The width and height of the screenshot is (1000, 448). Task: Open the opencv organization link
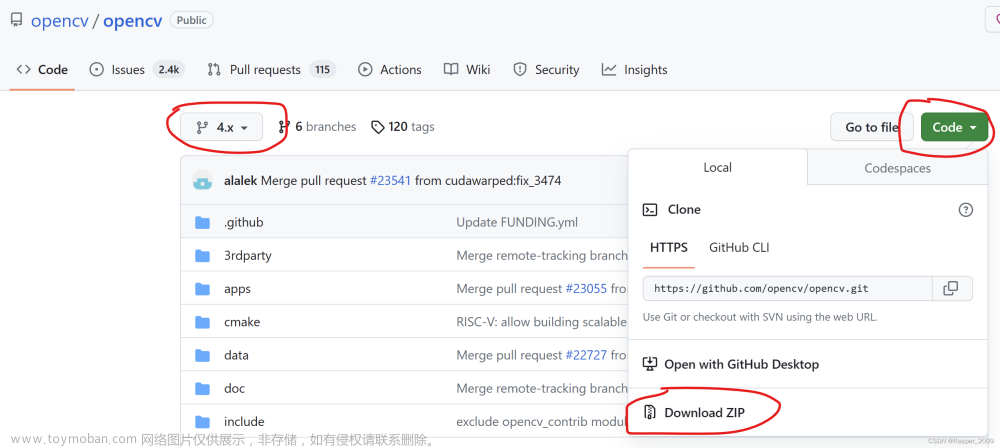tap(60, 20)
